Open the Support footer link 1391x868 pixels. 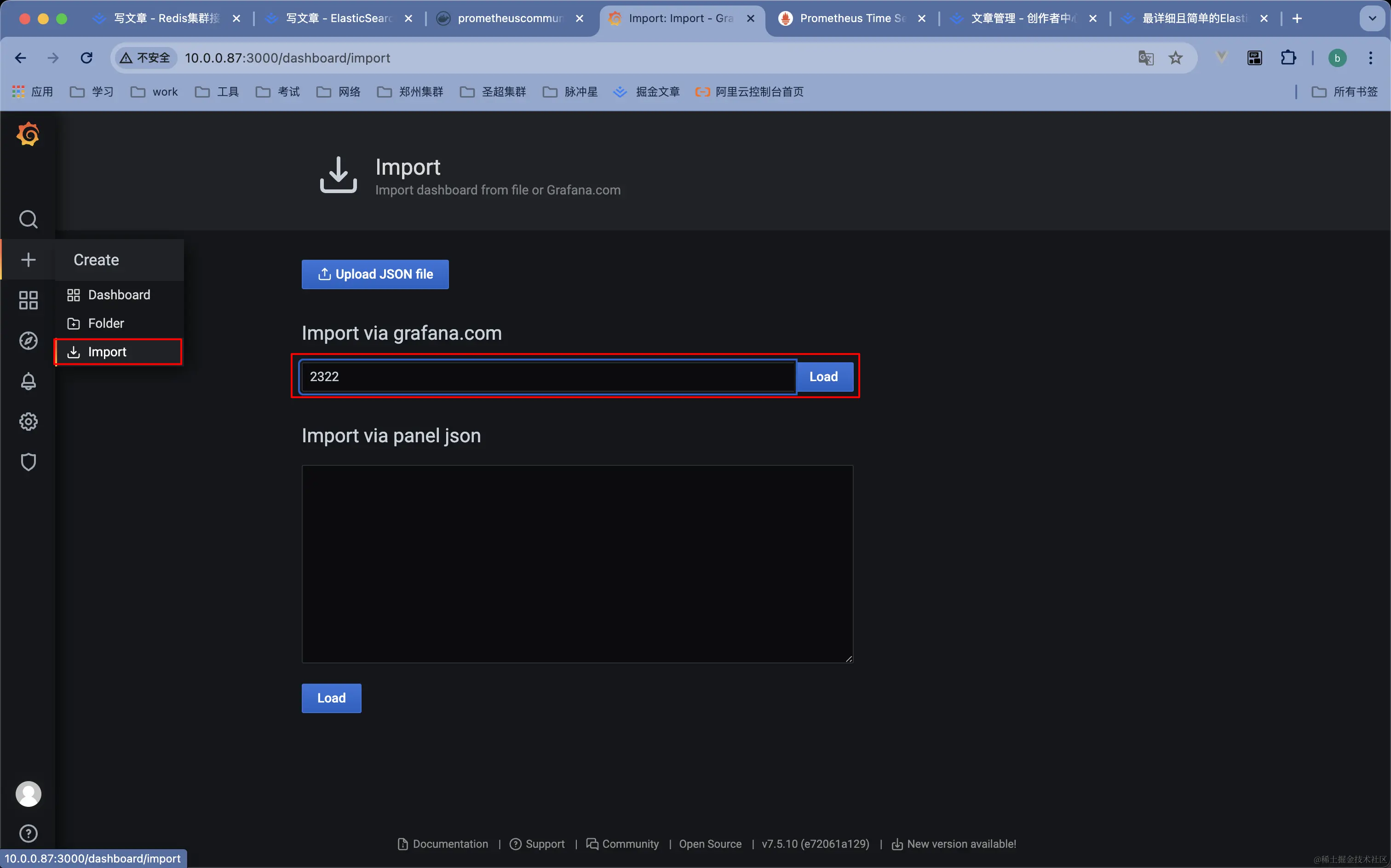coord(538,844)
